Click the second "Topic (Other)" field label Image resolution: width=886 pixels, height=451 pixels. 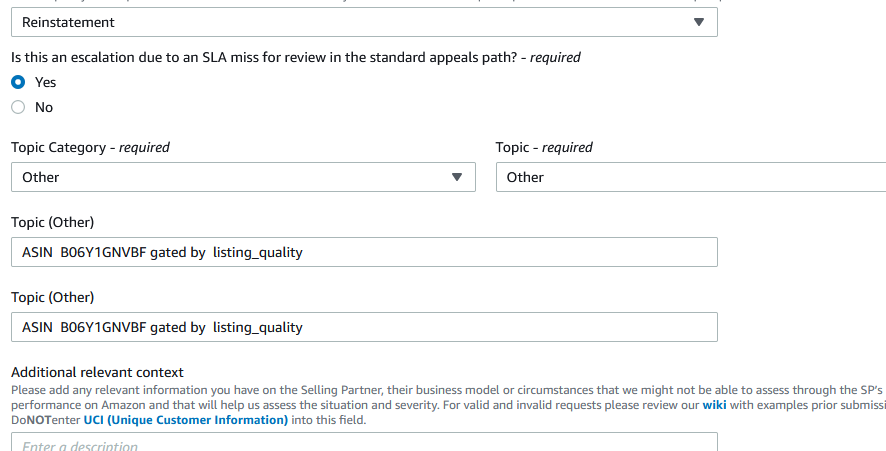pyautogui.click(x=53, y=297)
